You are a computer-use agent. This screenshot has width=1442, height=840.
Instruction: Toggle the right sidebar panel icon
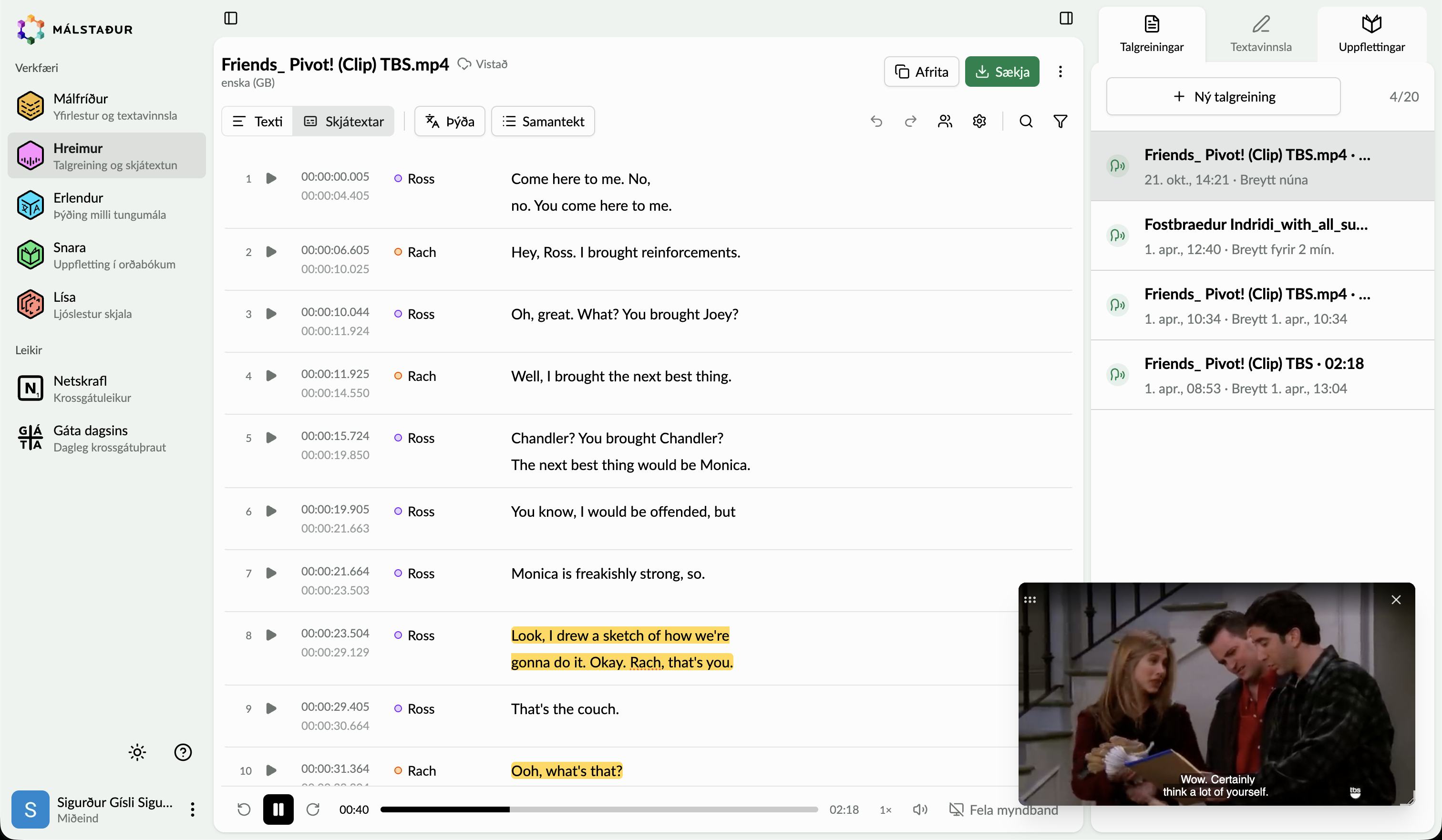1065,18
